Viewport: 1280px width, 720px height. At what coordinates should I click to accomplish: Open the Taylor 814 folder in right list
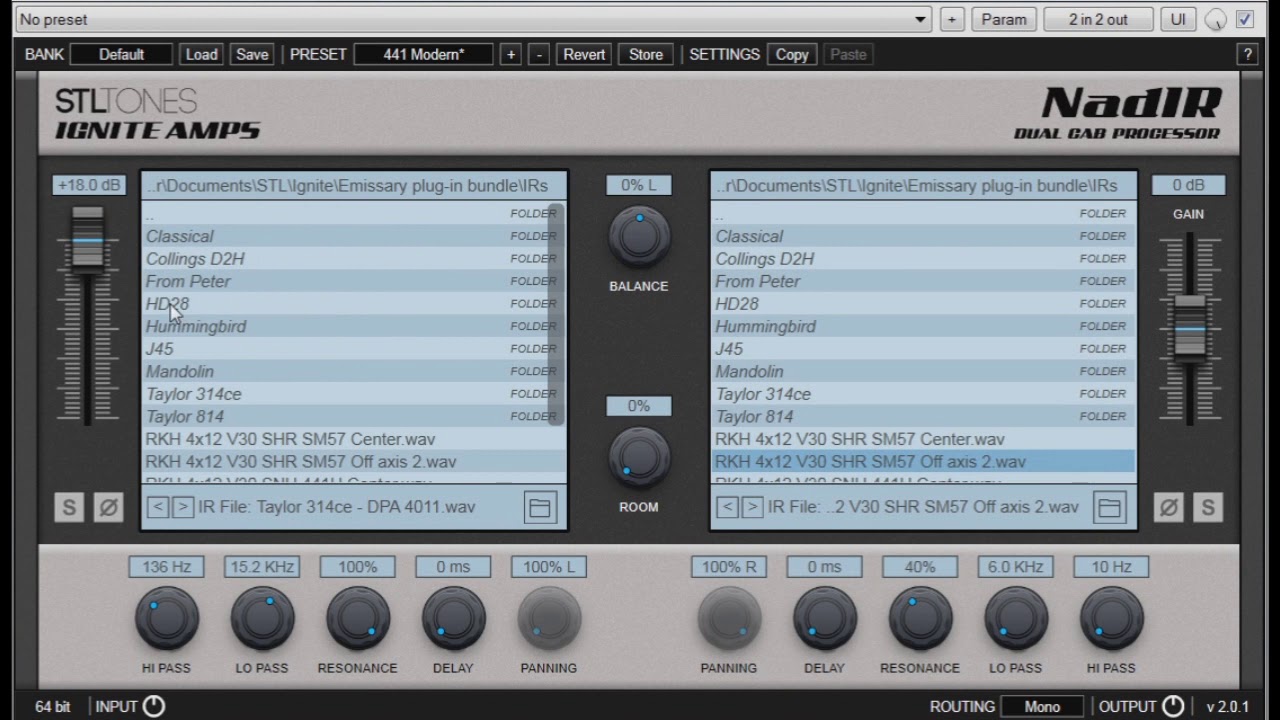click(924, 416)
